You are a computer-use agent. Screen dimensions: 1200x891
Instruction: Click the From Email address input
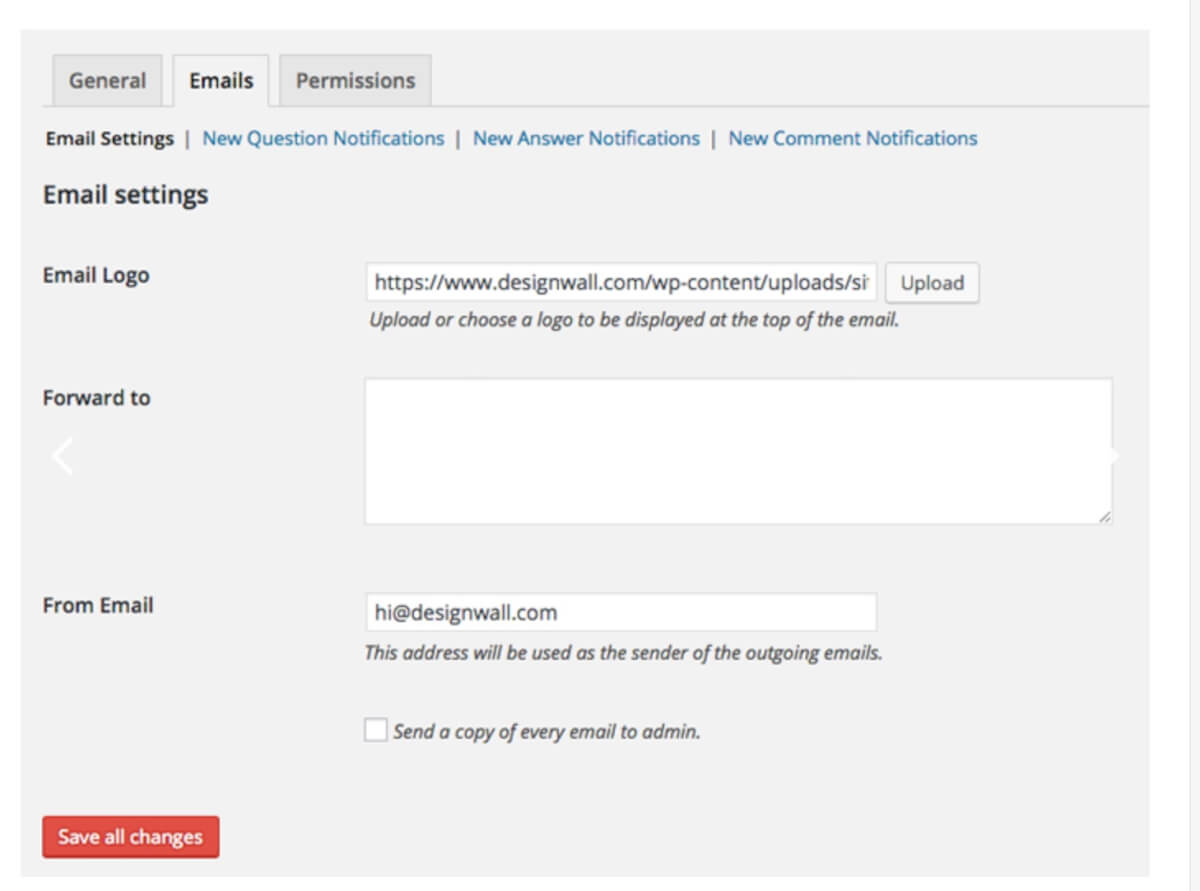point(620,613)
